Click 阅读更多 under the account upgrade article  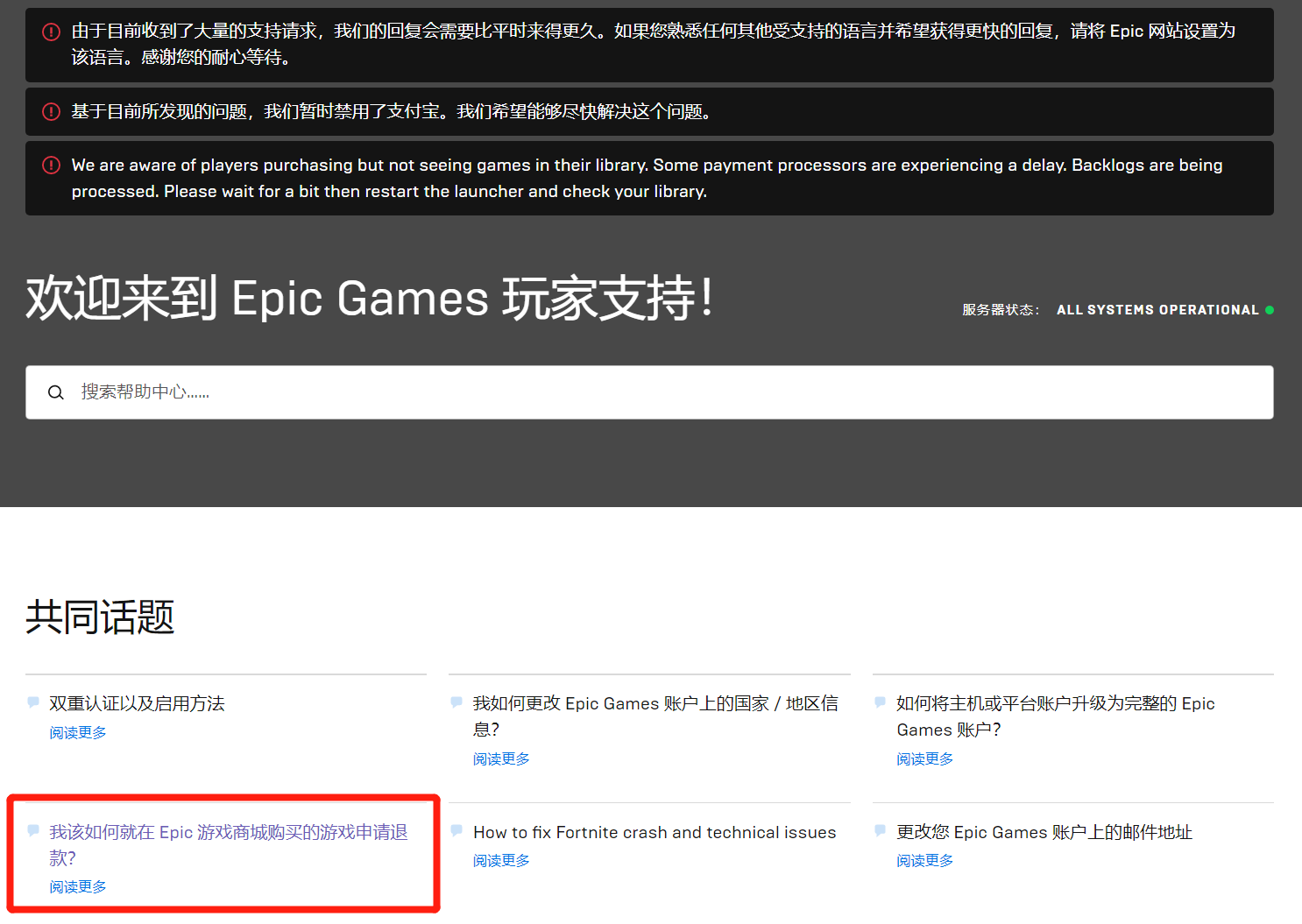click(924, 758)
